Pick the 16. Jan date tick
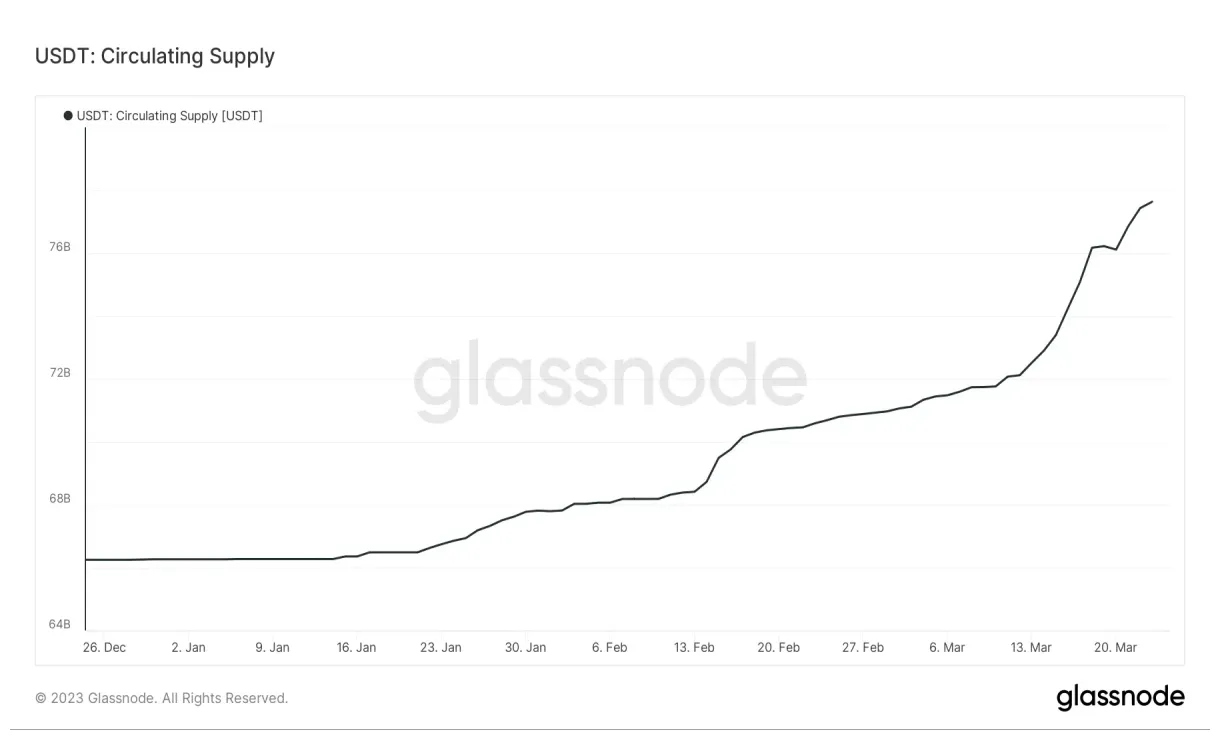This screenshot has height=740, width=1220. pos(356,648)
